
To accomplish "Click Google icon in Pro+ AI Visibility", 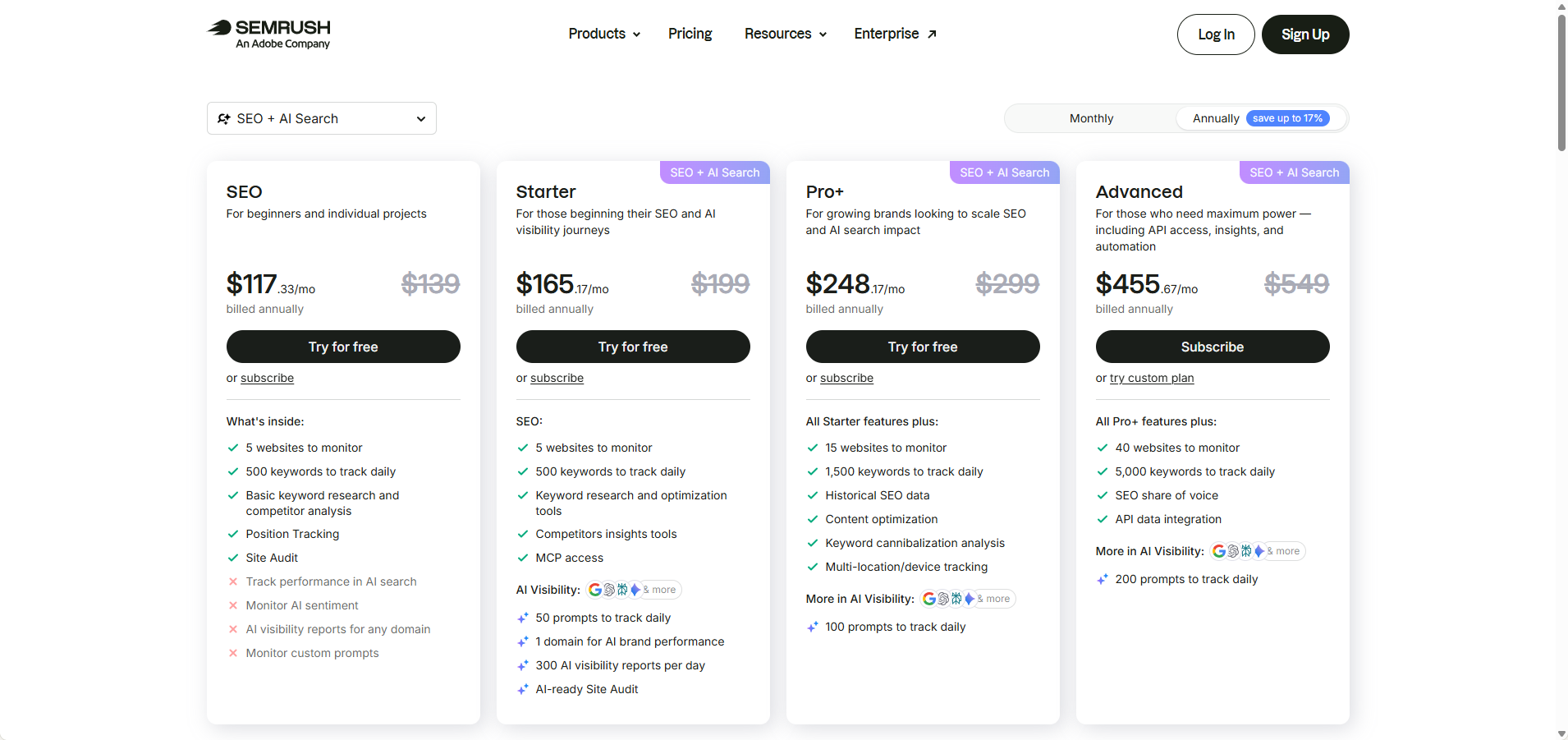I will 929,599.
